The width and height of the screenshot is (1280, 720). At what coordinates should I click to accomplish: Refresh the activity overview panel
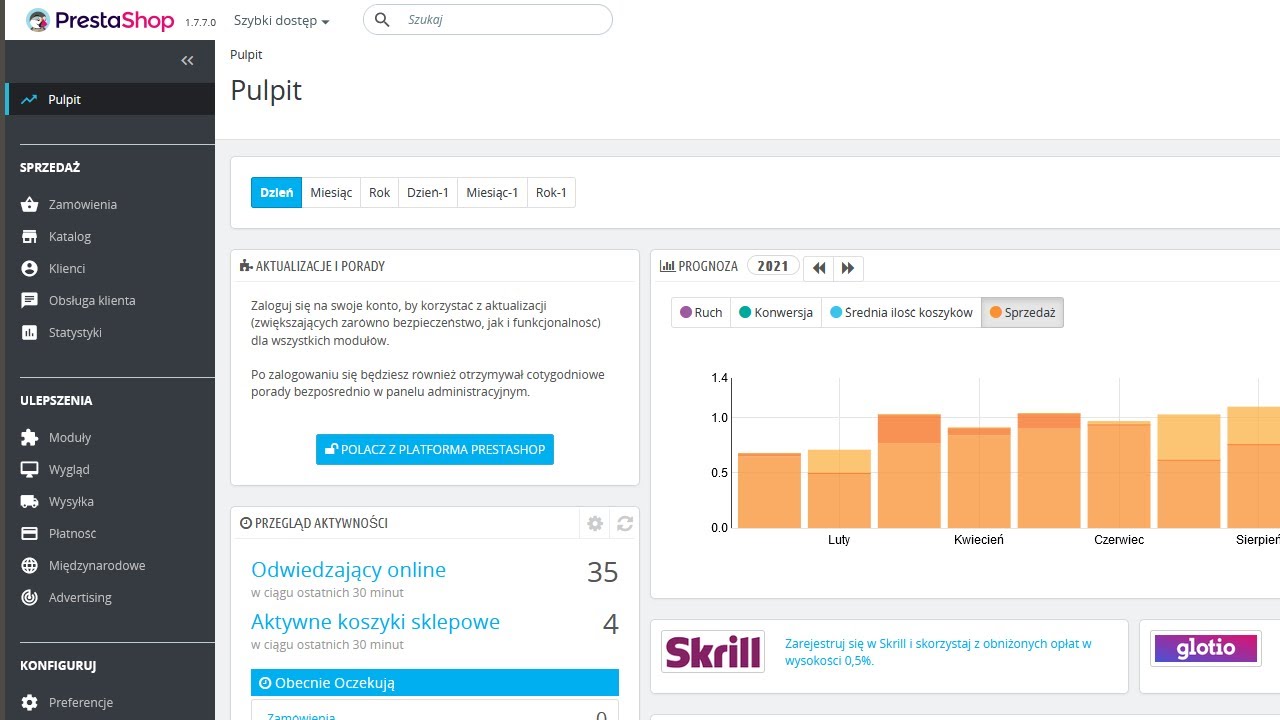tap(625, 523)
